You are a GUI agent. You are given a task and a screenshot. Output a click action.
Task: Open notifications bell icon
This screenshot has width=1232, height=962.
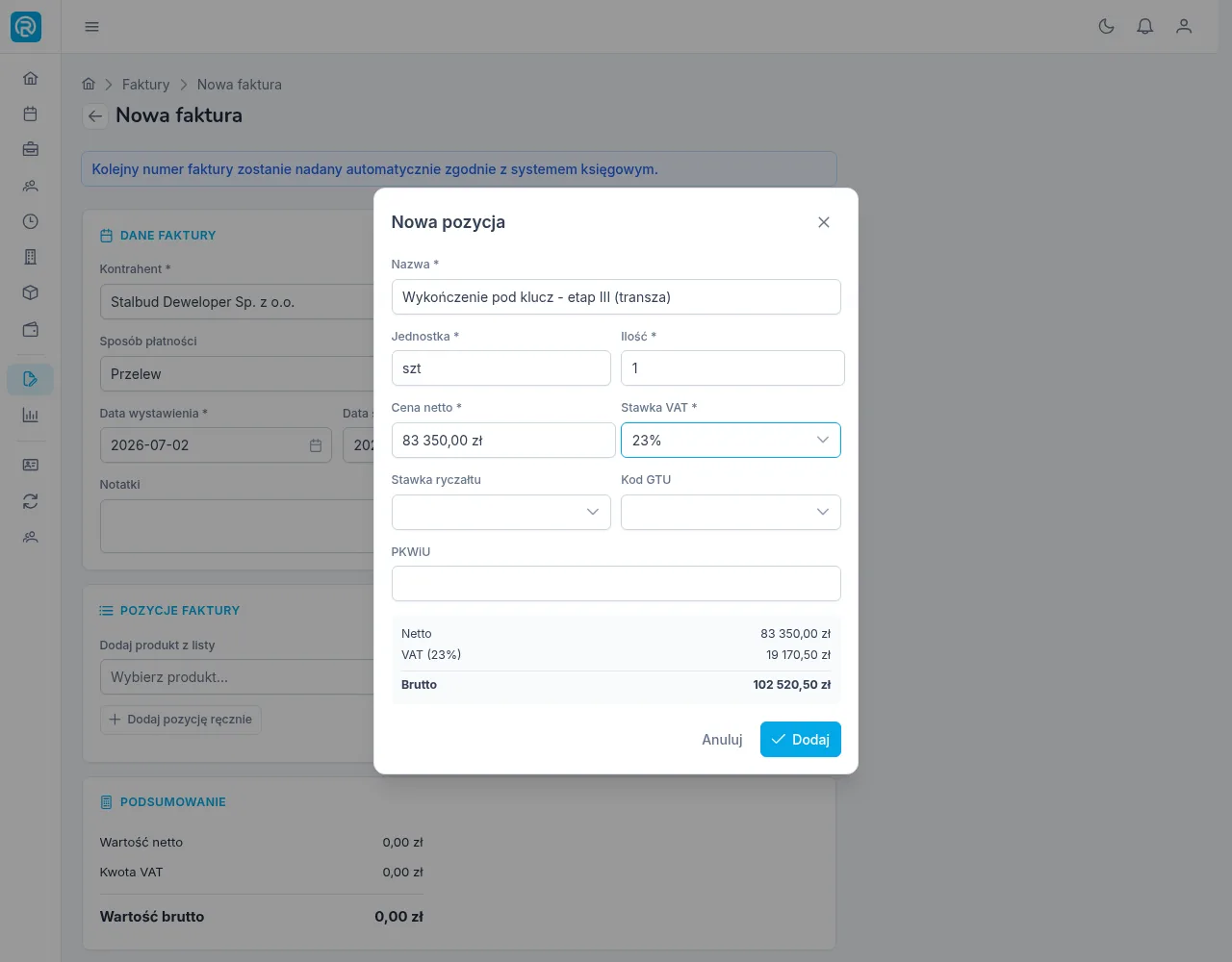click(1145, 27)
